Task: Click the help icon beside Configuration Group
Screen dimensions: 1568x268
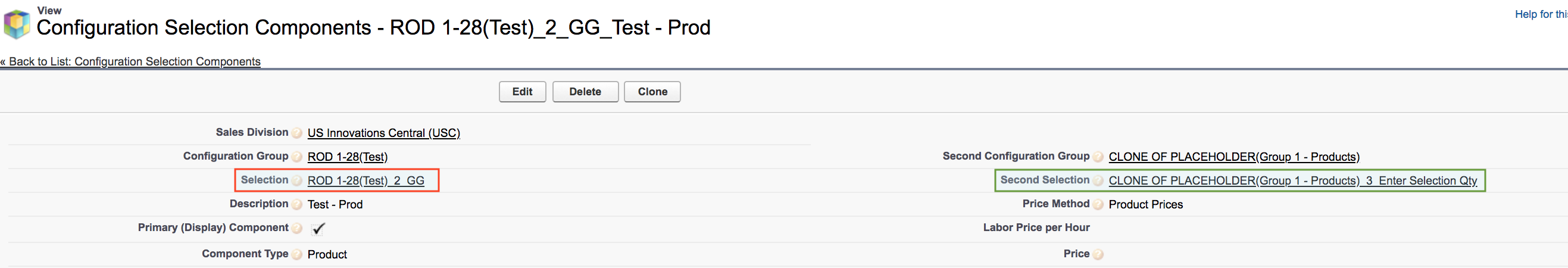Action: [x=296, y=157]
